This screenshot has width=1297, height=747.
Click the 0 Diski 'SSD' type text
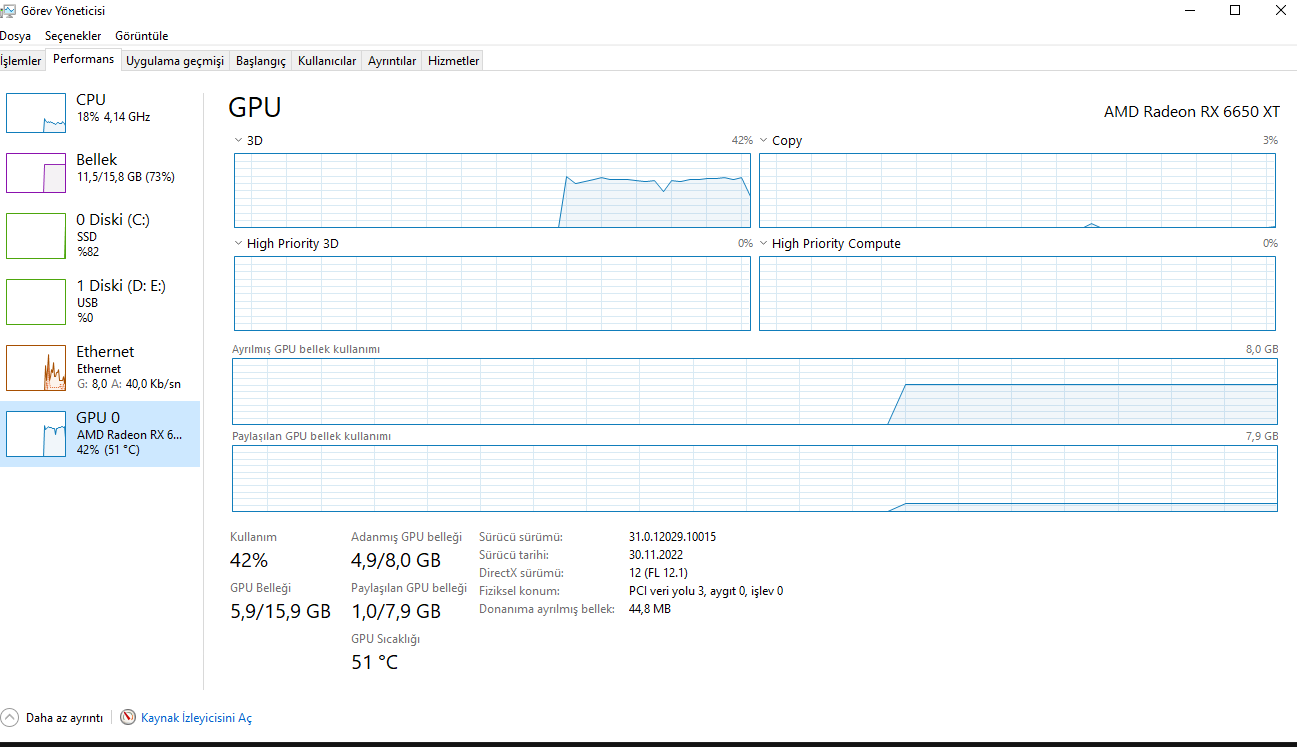click(87, 237)
